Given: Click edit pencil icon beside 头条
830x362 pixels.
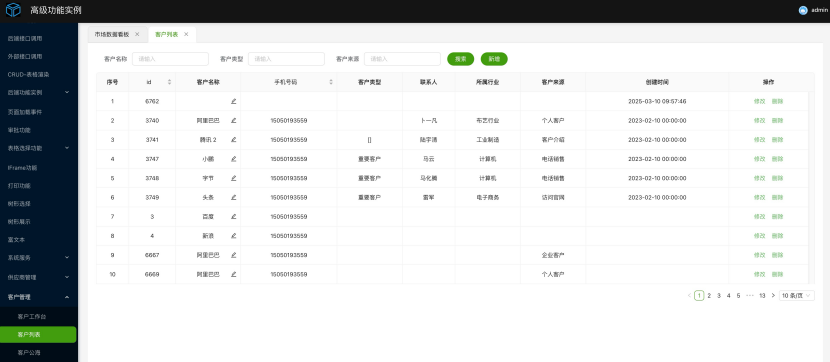Looking at the screenshot, I should [233, 197].
